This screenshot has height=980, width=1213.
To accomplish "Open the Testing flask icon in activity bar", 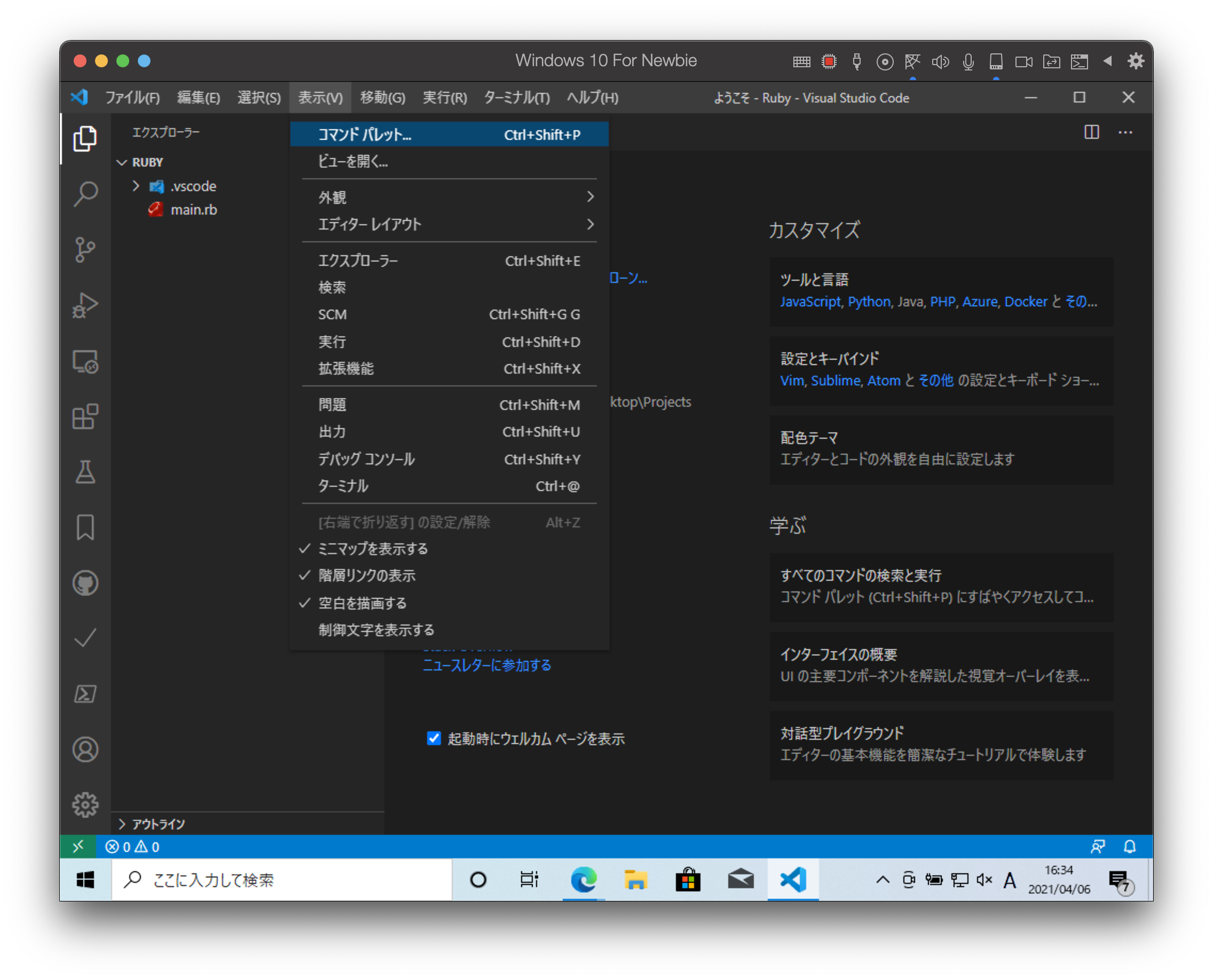I will (x=85, y=472).
